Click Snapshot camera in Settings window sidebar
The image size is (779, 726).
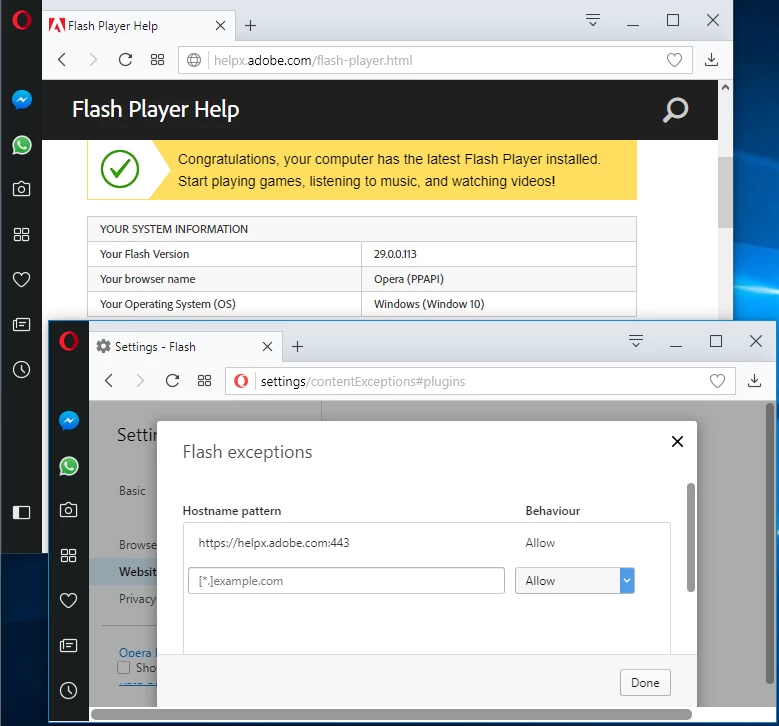(69, 510)
